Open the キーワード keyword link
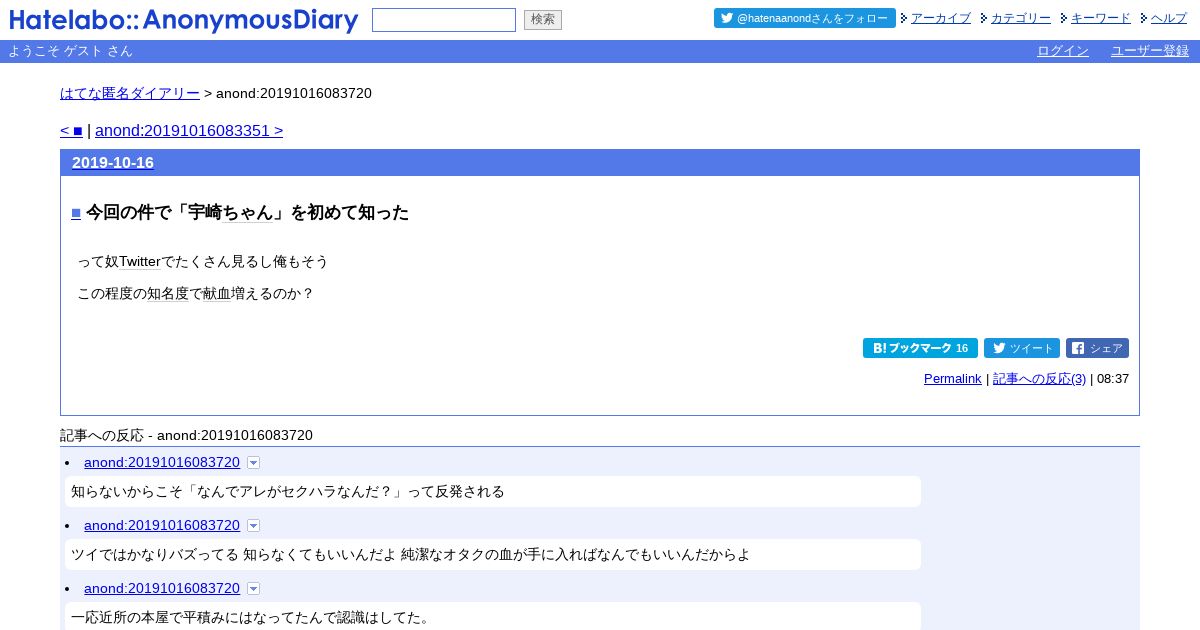1200x630 pixels. tap(1101, 18)
